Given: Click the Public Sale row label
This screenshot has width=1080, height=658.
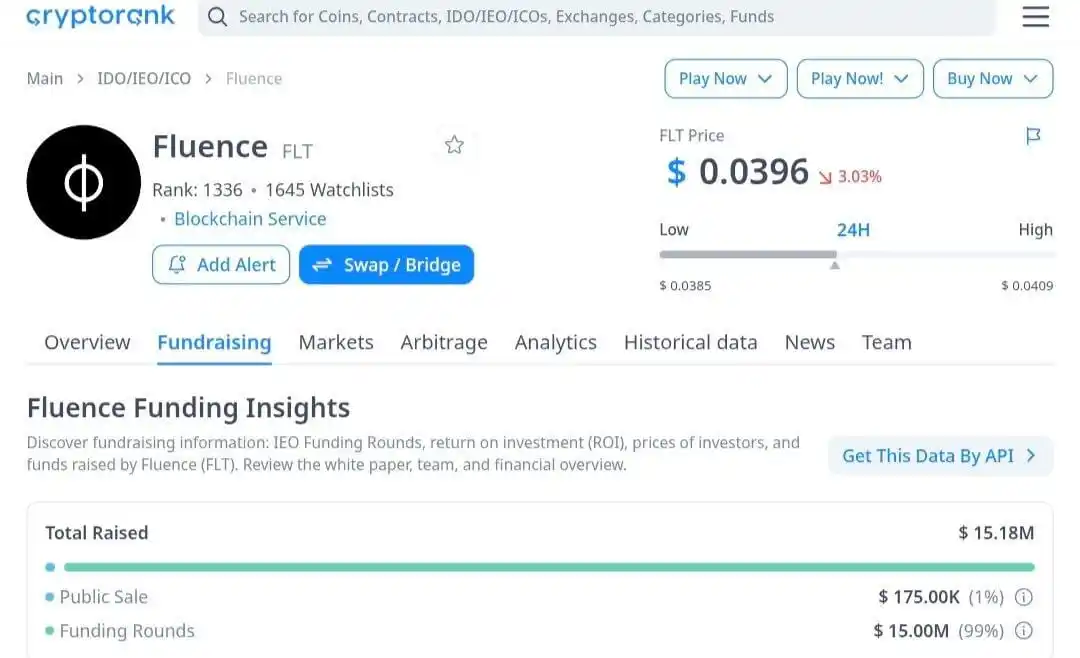Looking at the screenshot, I should pos(103,597).
